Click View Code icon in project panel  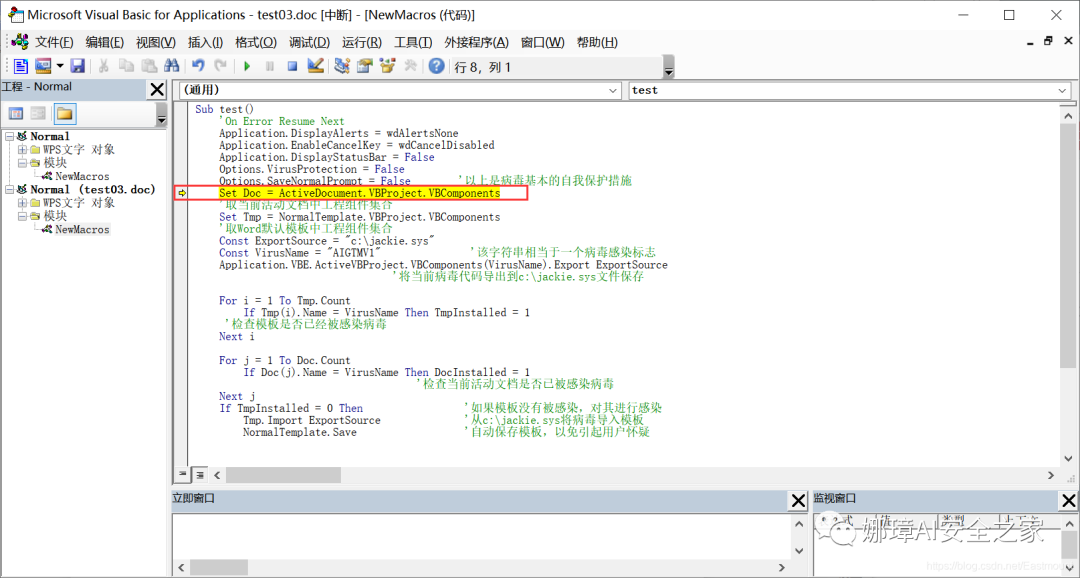[x=16, y=114]
